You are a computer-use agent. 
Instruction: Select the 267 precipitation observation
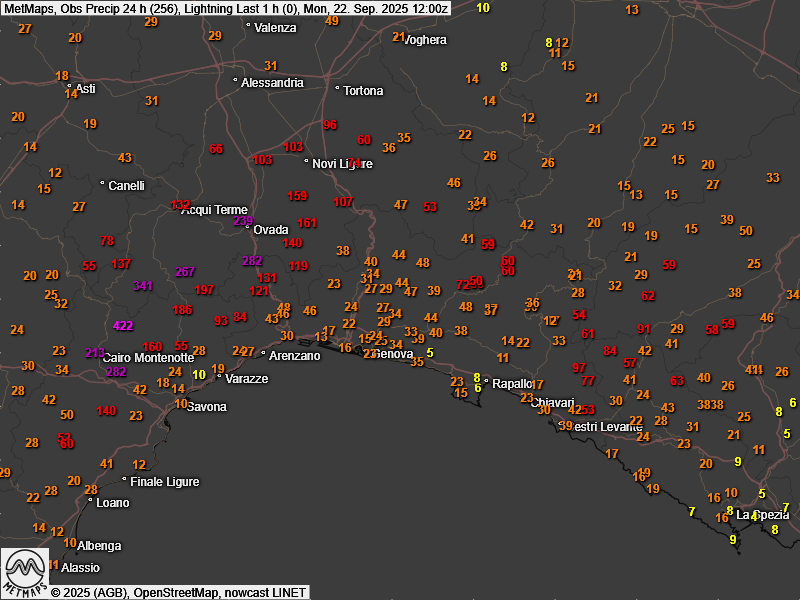[x=185, y=272]
